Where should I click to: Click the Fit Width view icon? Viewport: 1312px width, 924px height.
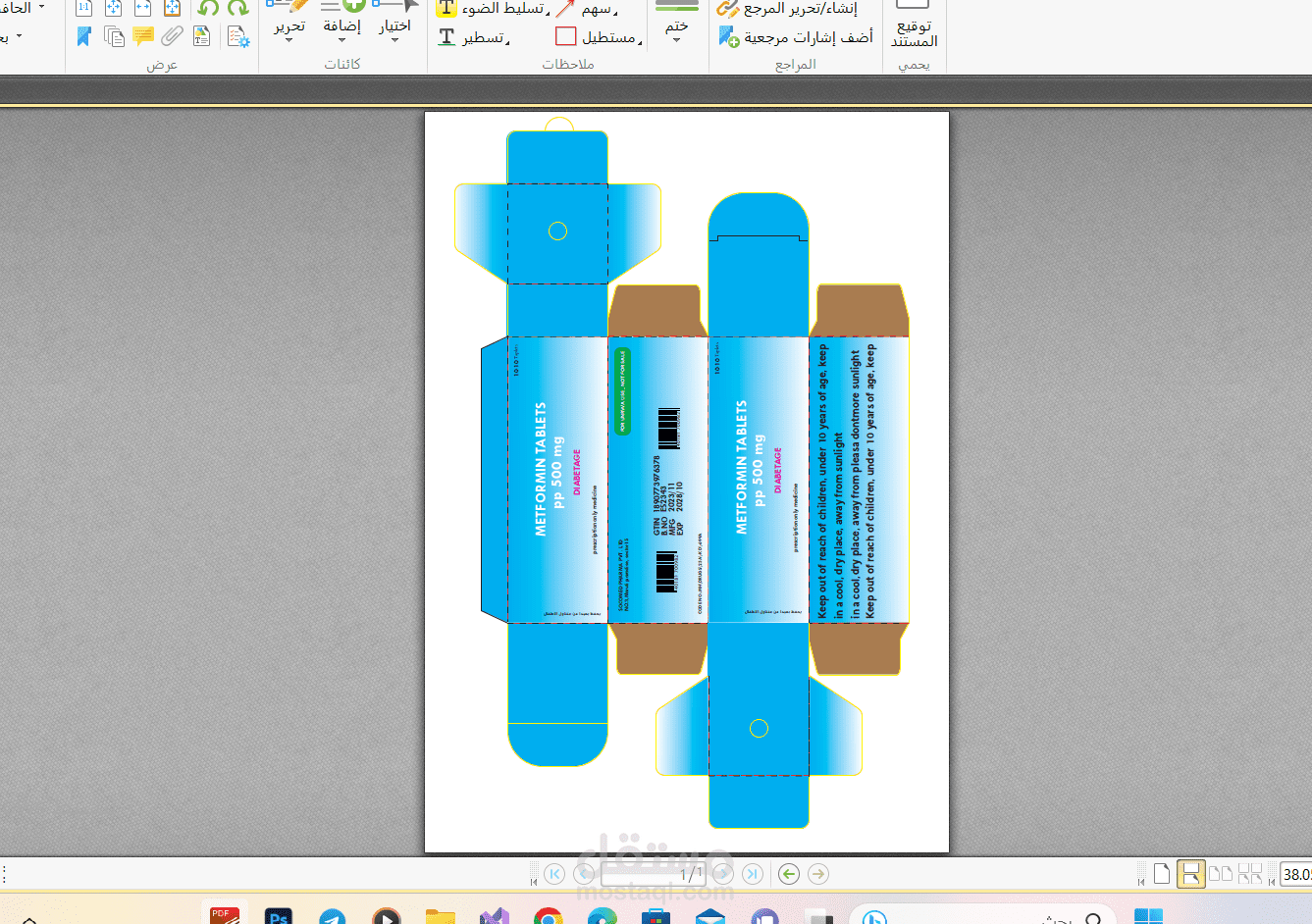[142, 8]
